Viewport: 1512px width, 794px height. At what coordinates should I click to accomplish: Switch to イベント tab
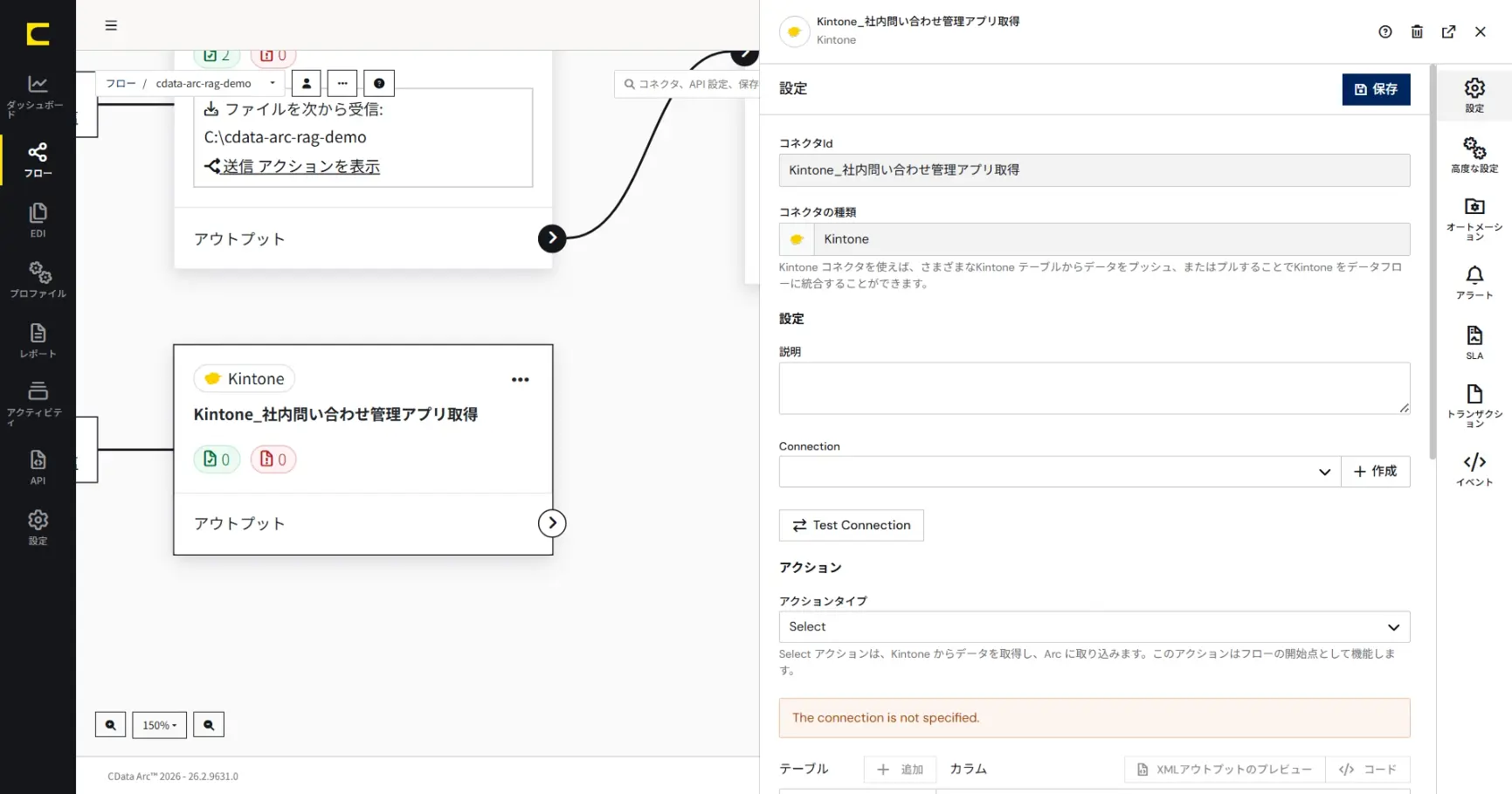1474,469
